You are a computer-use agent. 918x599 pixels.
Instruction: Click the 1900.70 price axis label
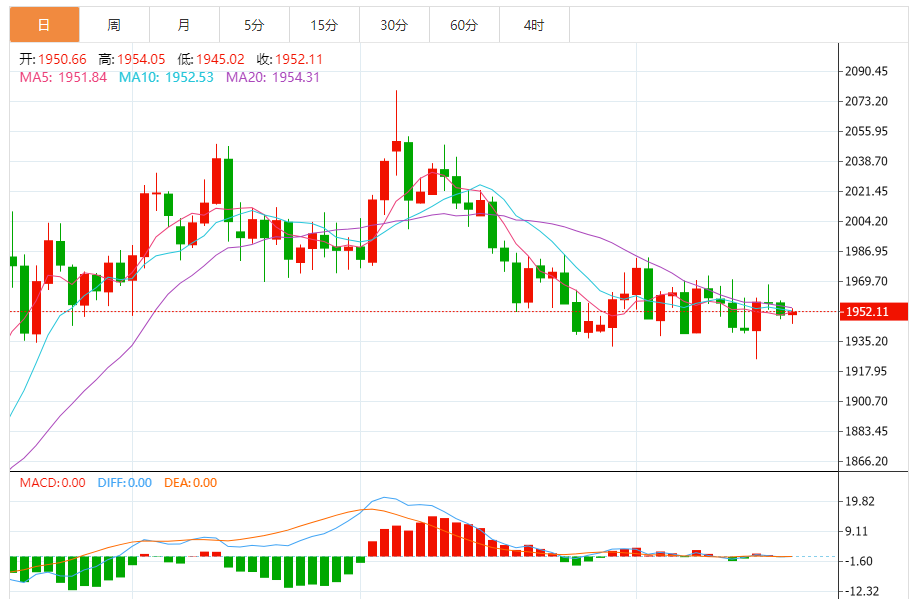[x=866, y=401]
